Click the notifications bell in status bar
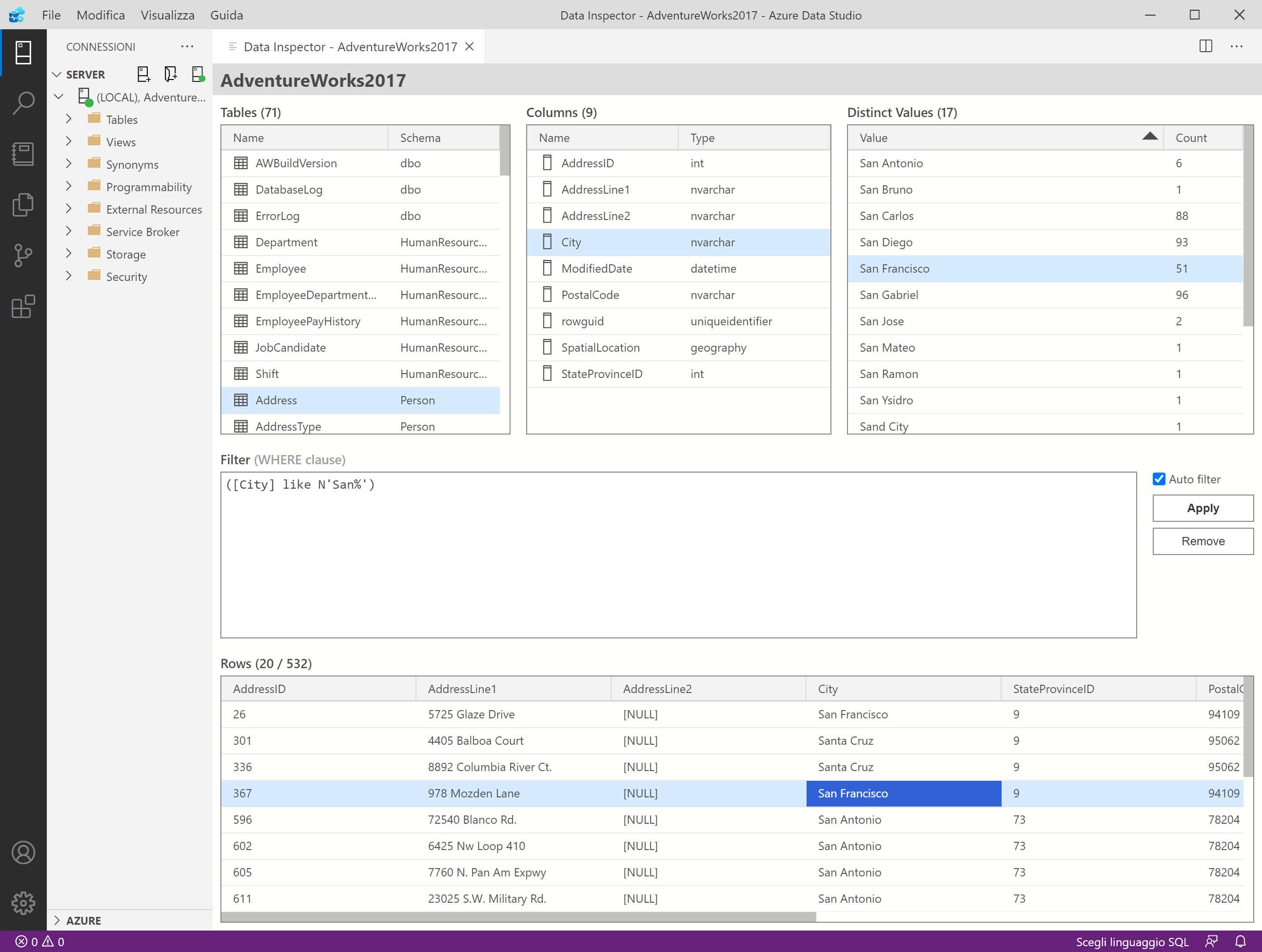Viewport: 1262px width, 952px height. [1241, 941]
